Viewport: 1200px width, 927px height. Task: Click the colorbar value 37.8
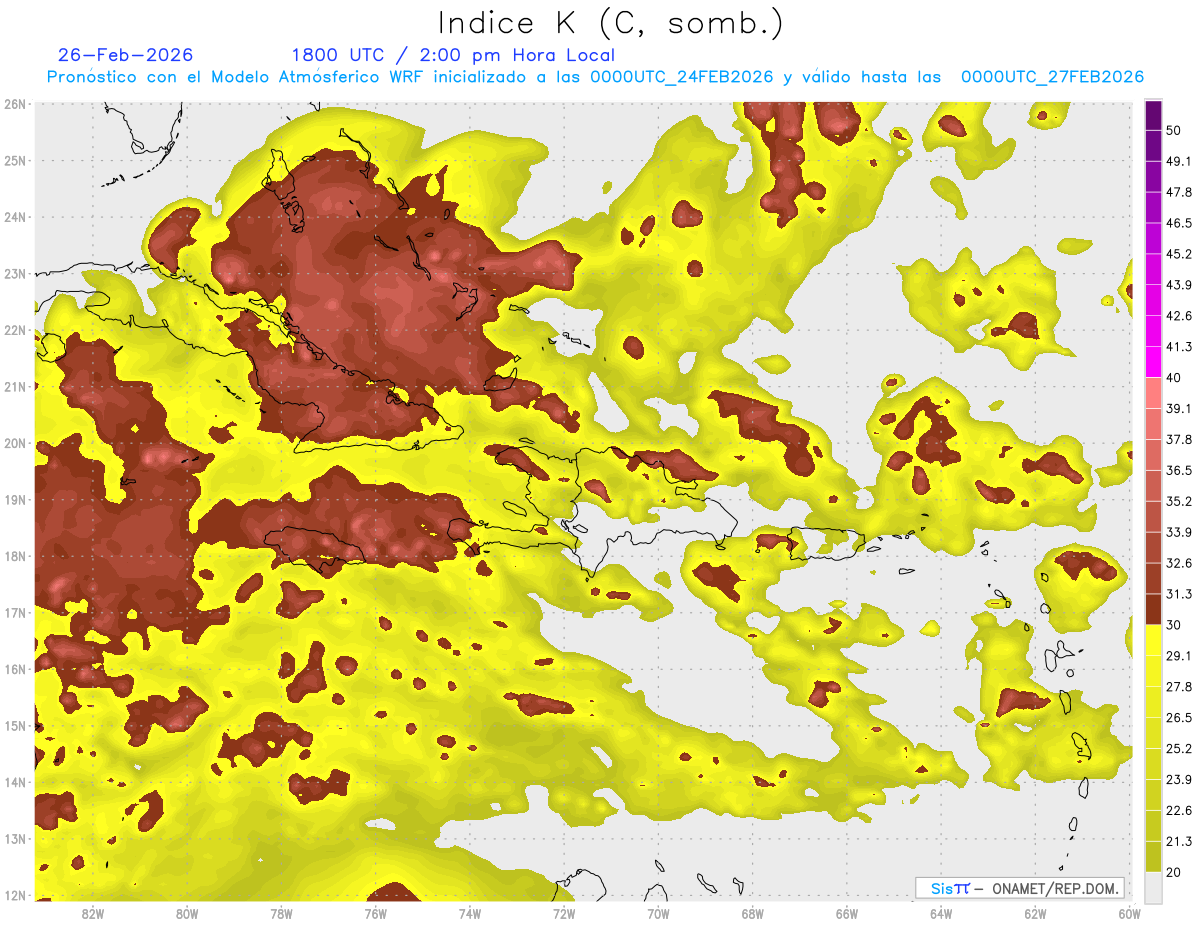click(x=1179, y=440)
